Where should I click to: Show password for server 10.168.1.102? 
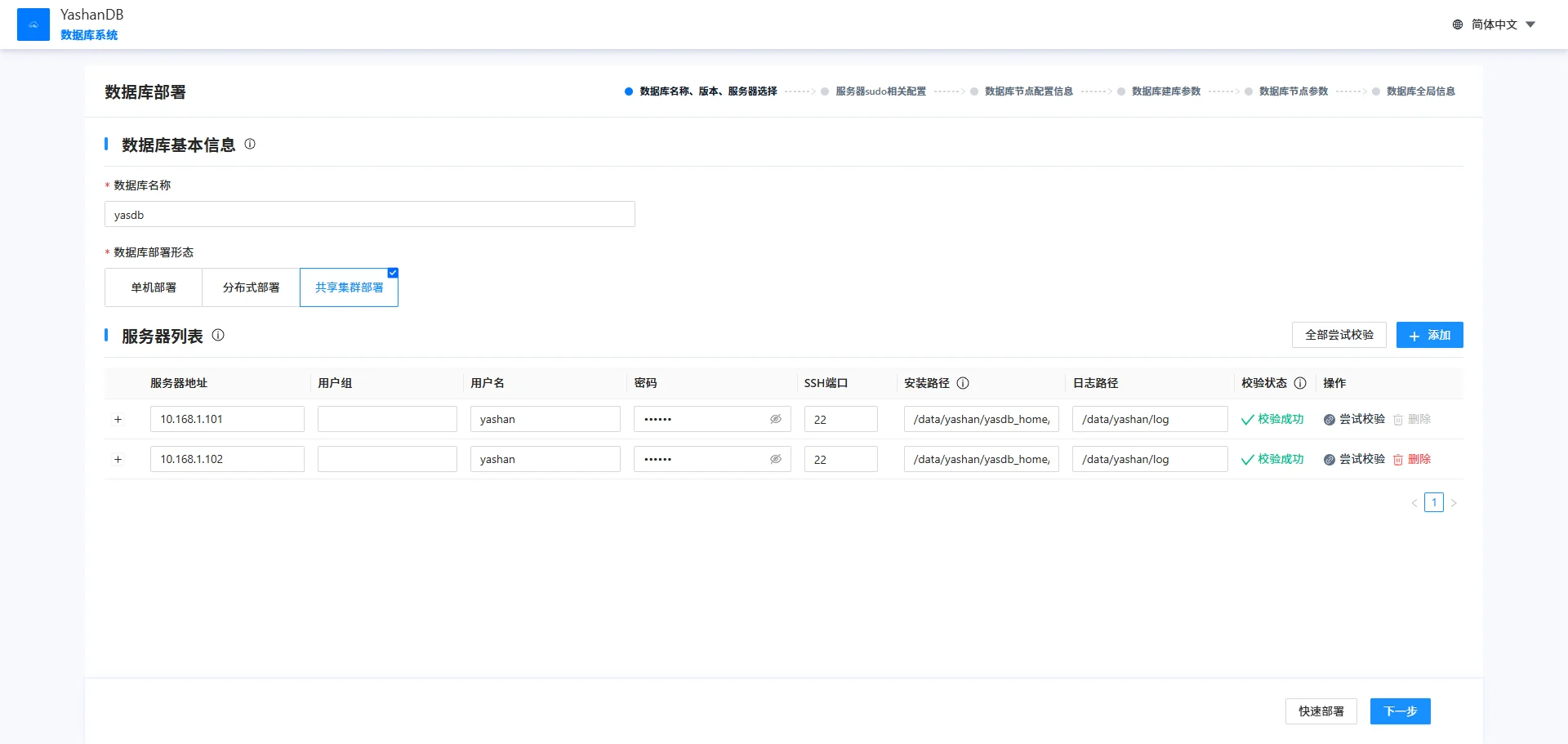pyautogui.click(x=776, y=459)
